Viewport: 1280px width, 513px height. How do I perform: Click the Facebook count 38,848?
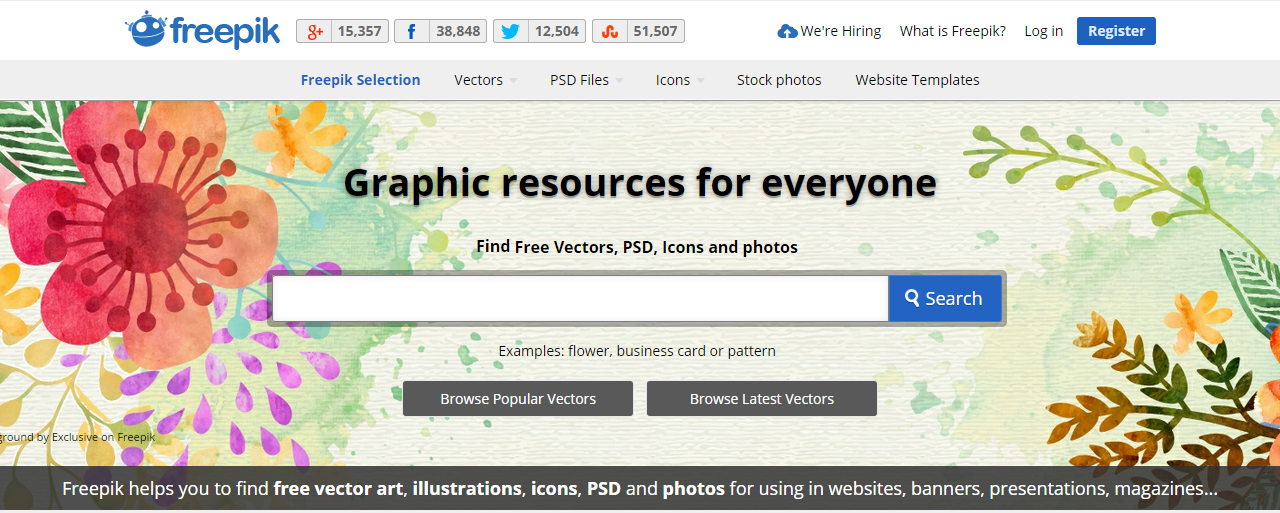point(458,31)
